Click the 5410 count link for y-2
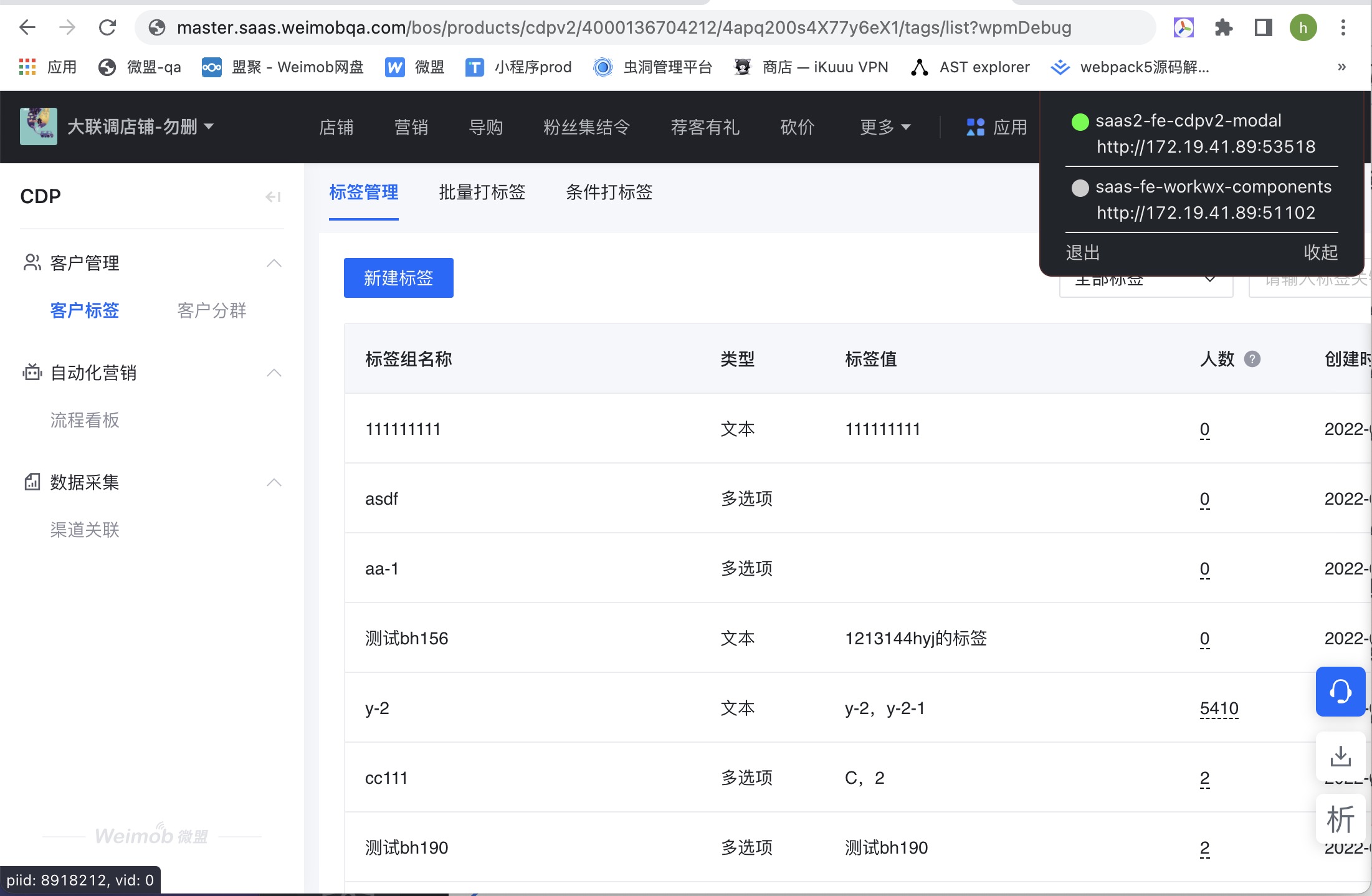Screen dimensions: 1372x896 (1219, 708)
